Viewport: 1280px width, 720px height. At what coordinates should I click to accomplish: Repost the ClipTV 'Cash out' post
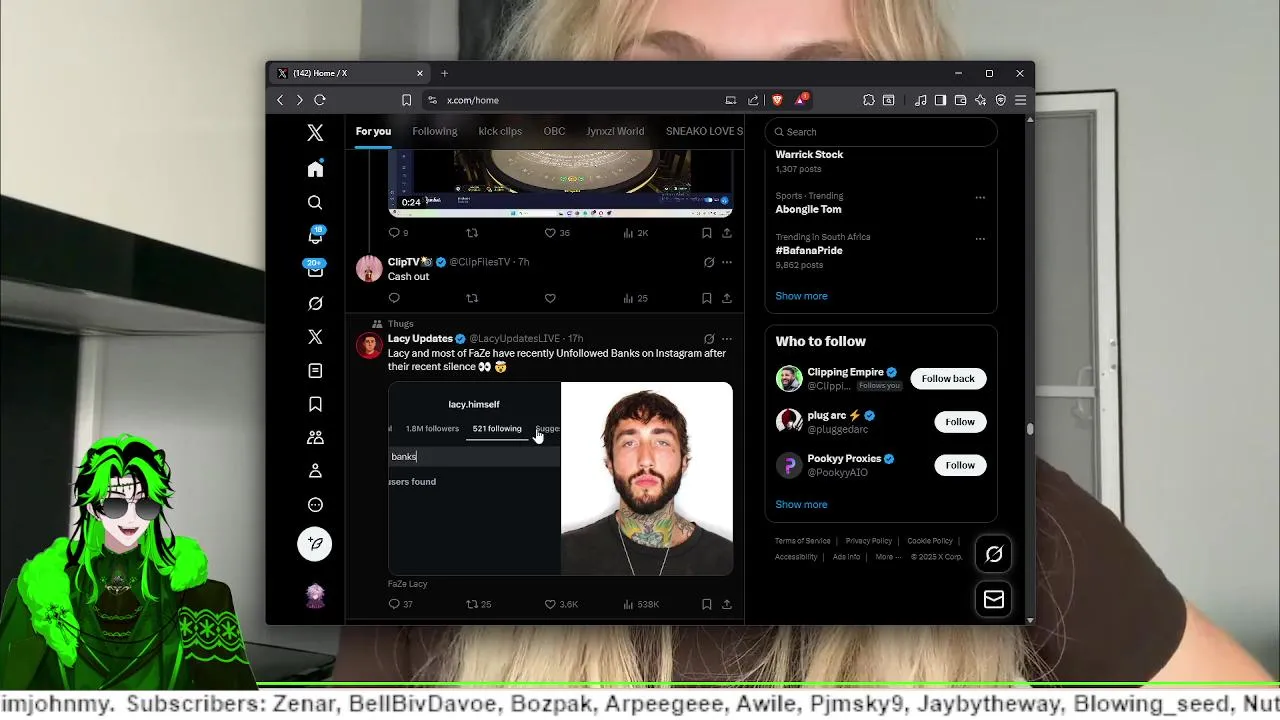click(472, 298)
